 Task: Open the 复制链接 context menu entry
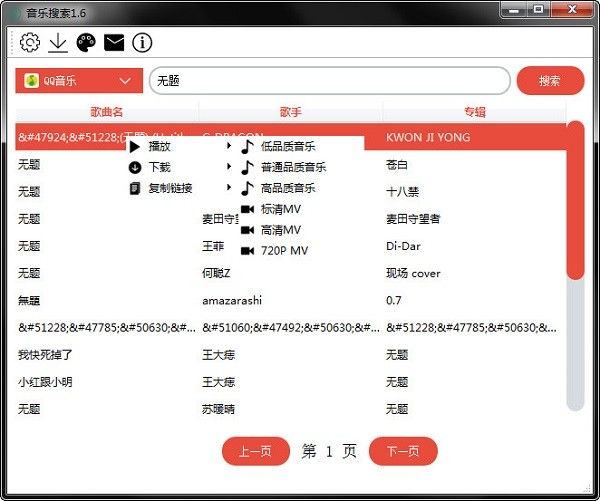point(170,188)
